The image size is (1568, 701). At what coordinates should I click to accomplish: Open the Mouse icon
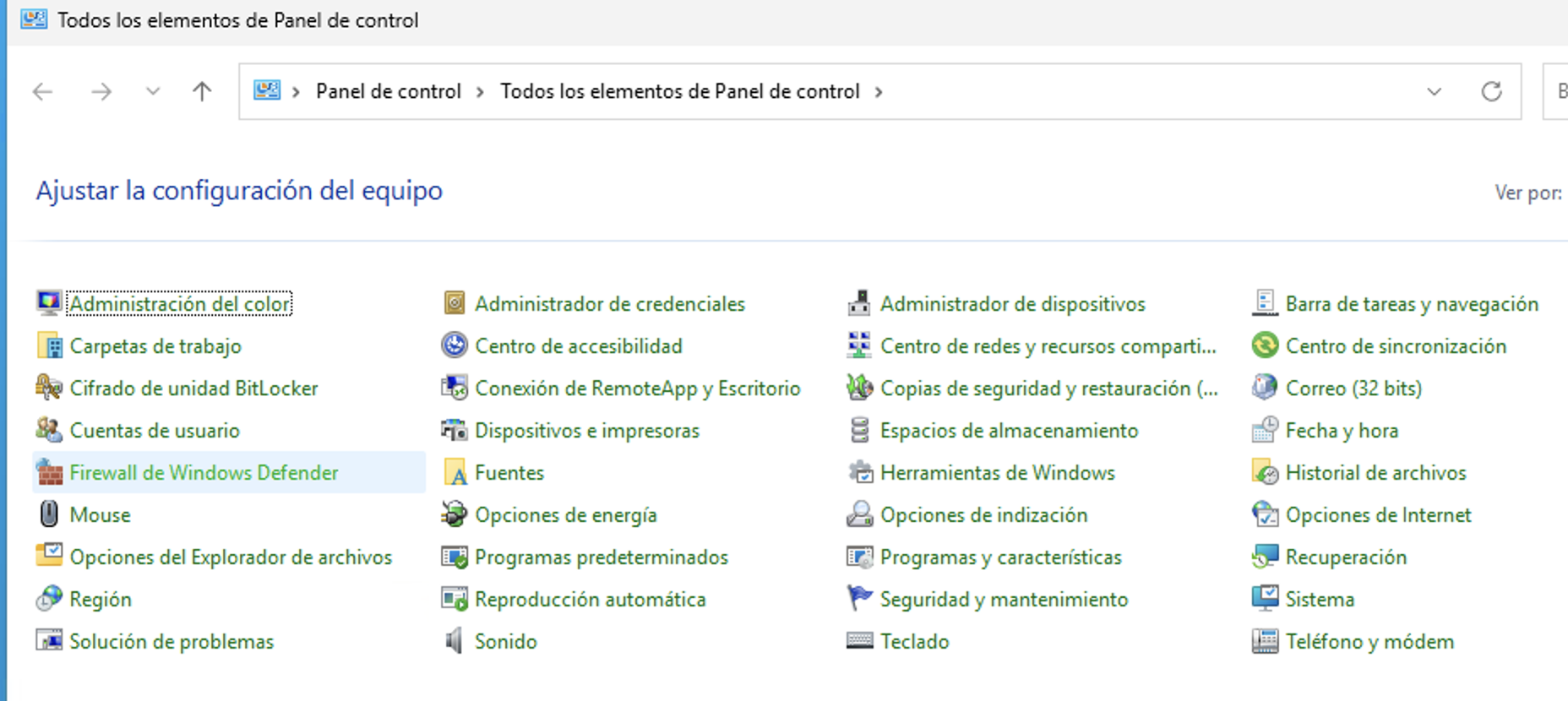(50, 515)
